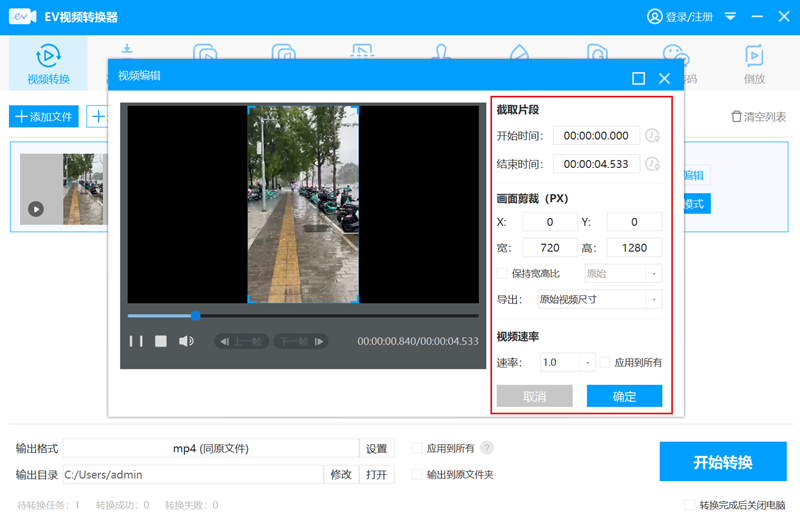Check 应用到所有 beside the speed rate
This screenshot has height=518, width=800.
click(604, 362)
